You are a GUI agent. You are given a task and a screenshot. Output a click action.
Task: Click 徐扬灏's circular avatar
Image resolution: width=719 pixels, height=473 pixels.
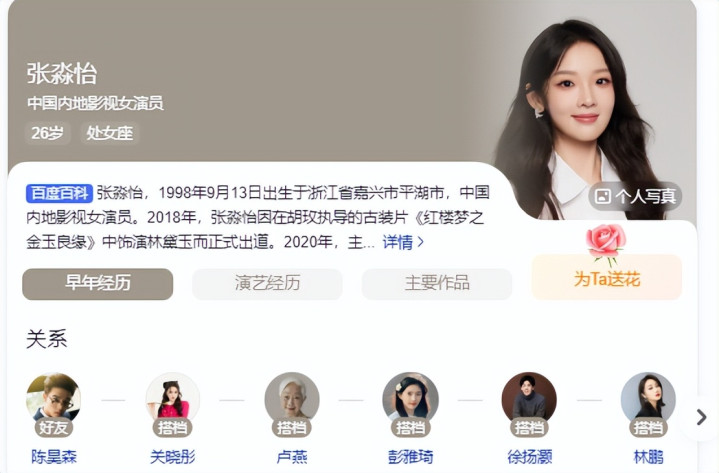[x=529, y=399]
